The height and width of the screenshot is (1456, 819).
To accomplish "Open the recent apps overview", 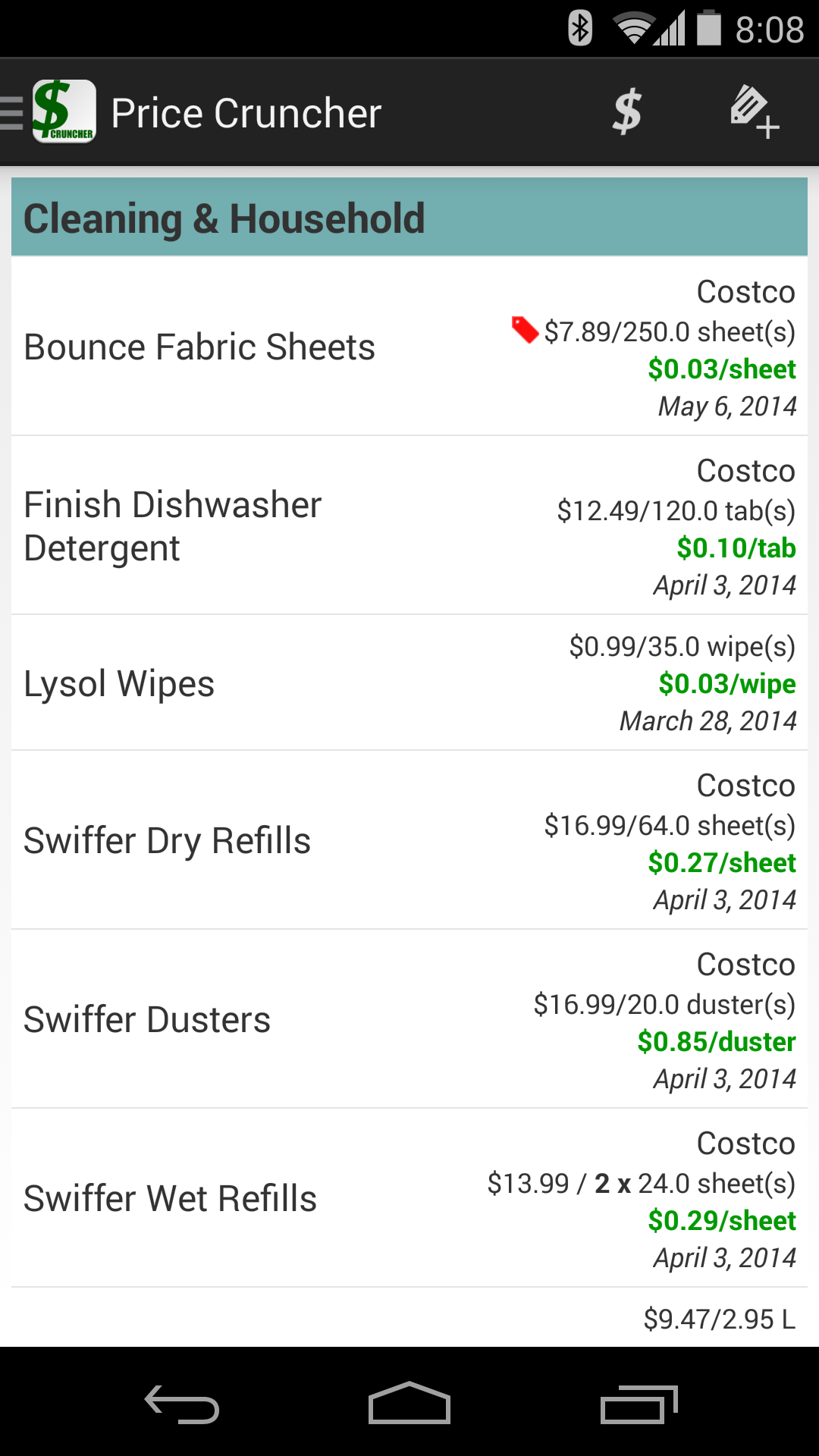I will (x=639, y=1404).
